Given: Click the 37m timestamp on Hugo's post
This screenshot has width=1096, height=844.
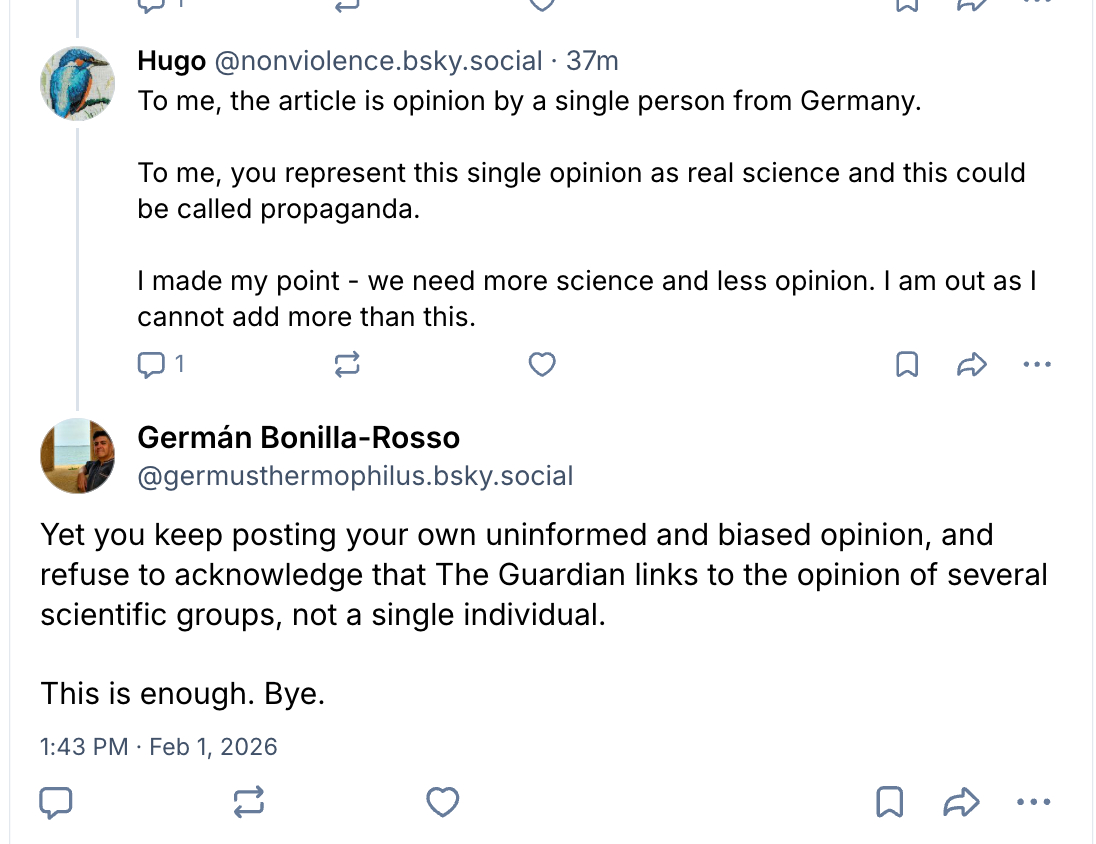Looking at the screenshot, I should (592, 61).
